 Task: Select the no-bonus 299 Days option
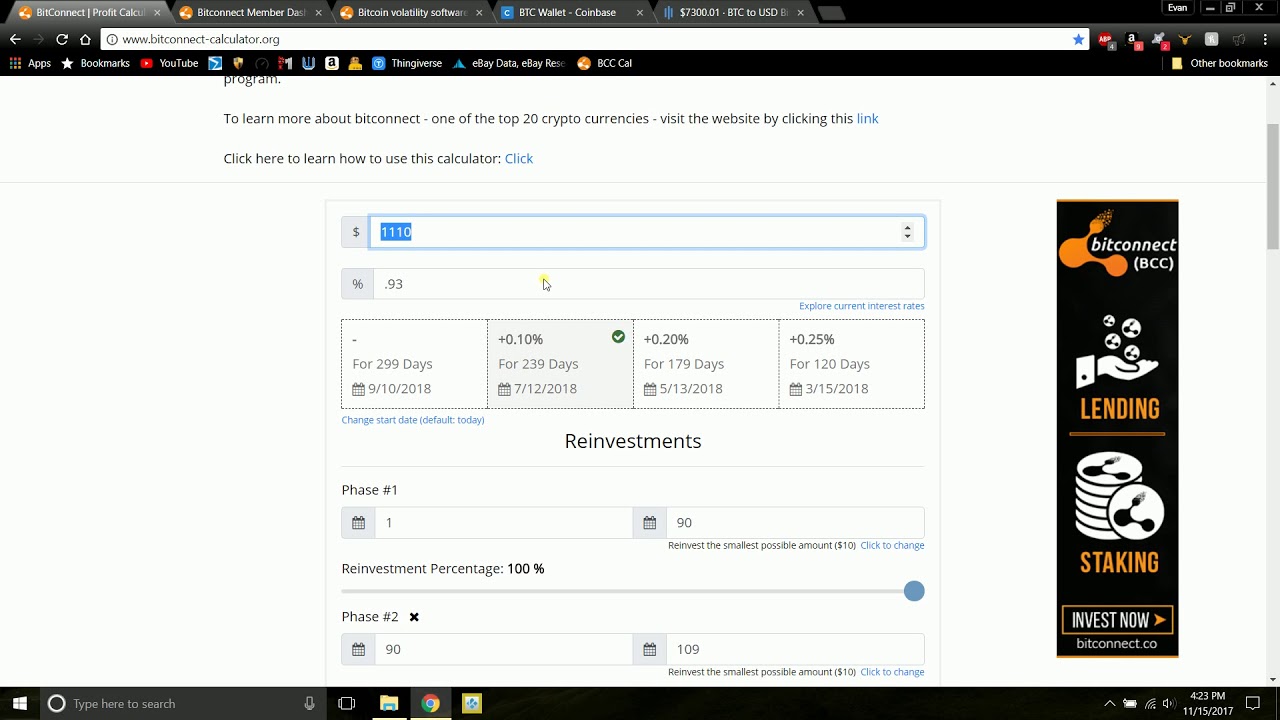point(414,364)
